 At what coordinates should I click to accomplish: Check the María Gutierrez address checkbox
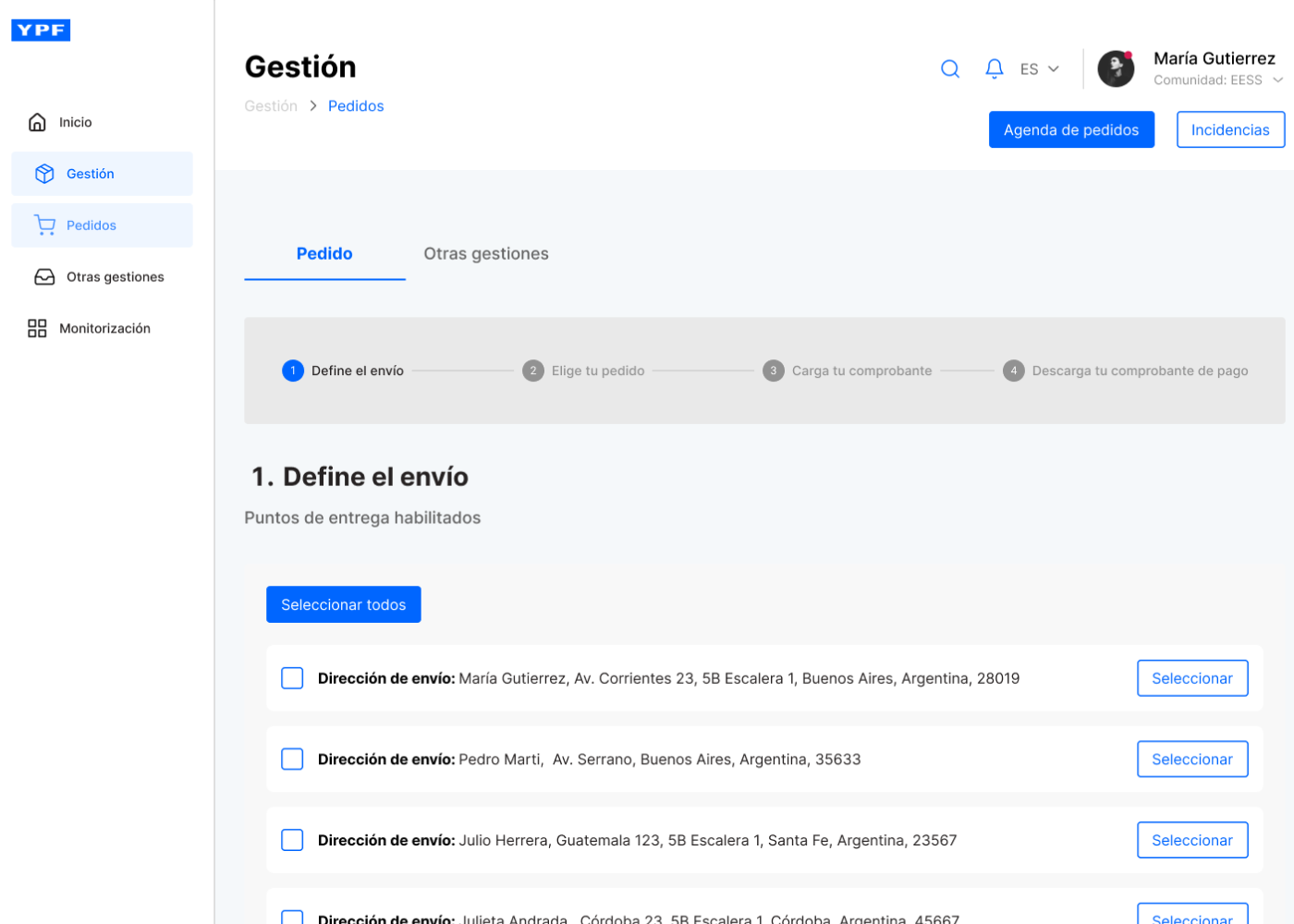[292, 678]
